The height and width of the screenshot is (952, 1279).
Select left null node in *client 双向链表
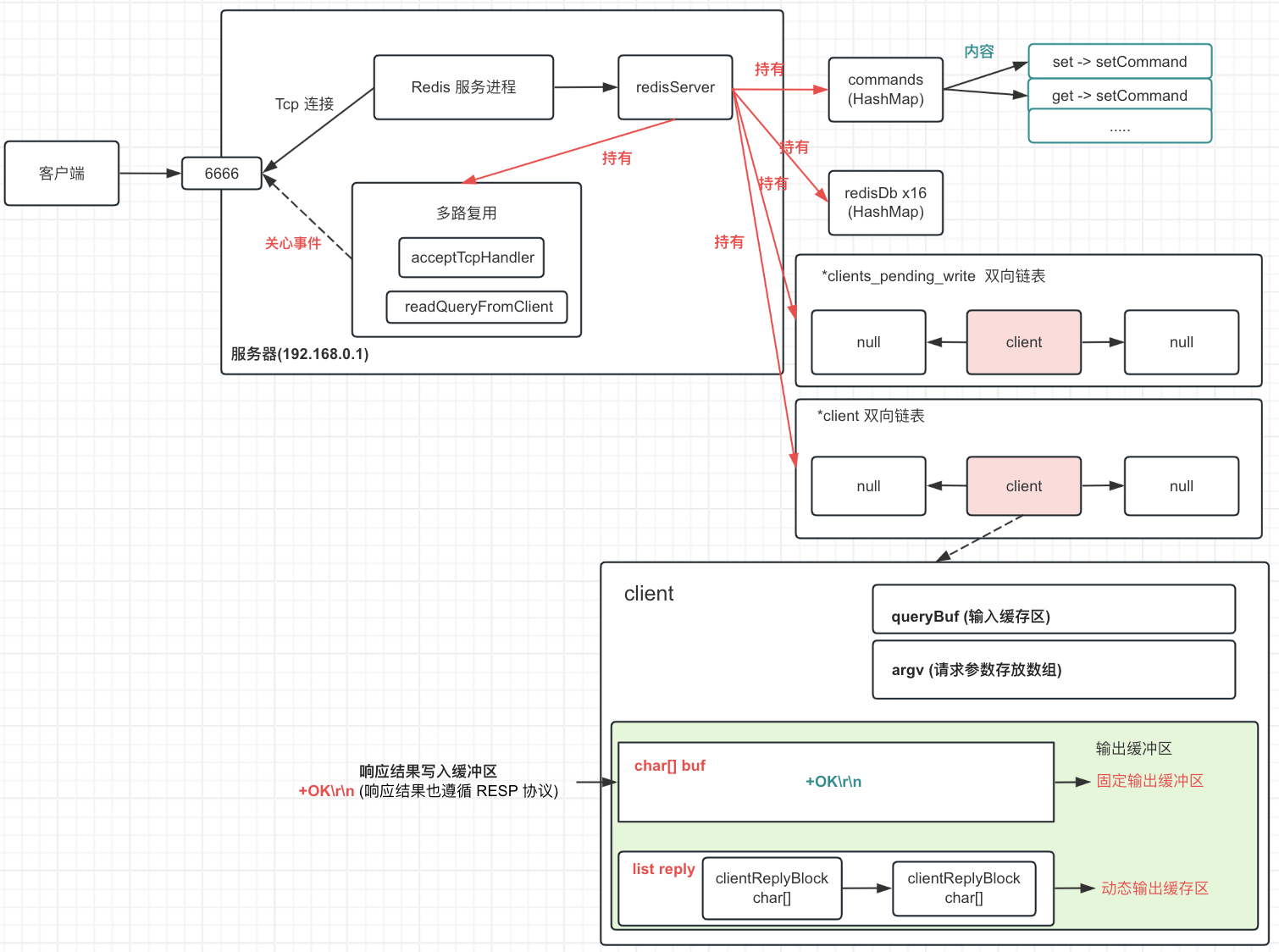pyautogui.click(x=869, y=486)
